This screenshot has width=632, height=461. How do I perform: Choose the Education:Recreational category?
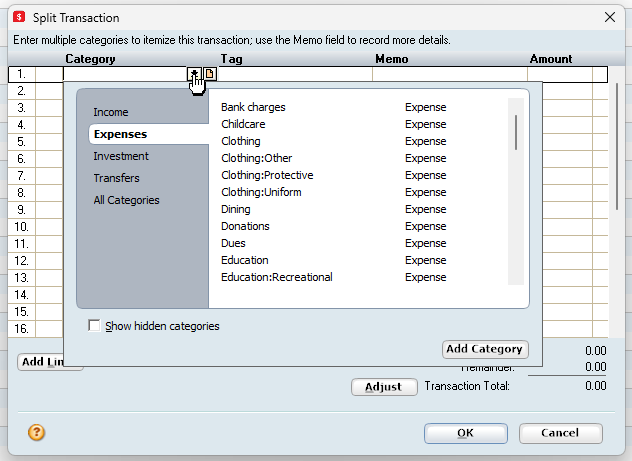click(x=276, y=277)
